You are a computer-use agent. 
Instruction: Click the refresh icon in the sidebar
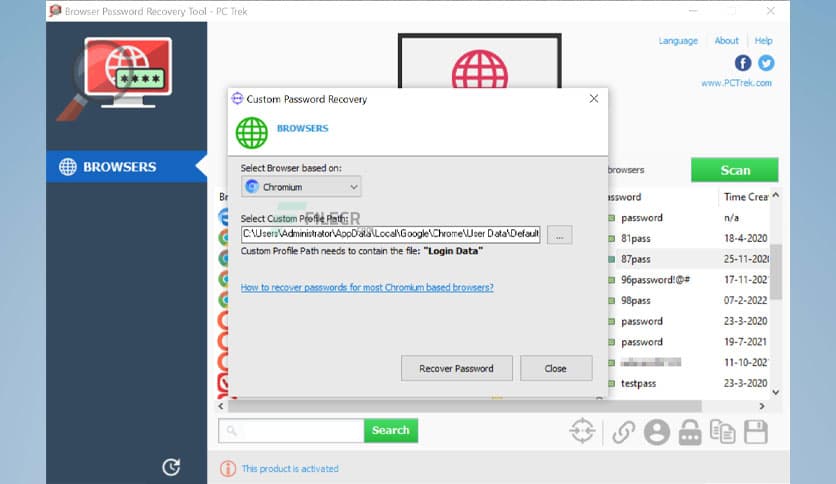tap(171, 467)
